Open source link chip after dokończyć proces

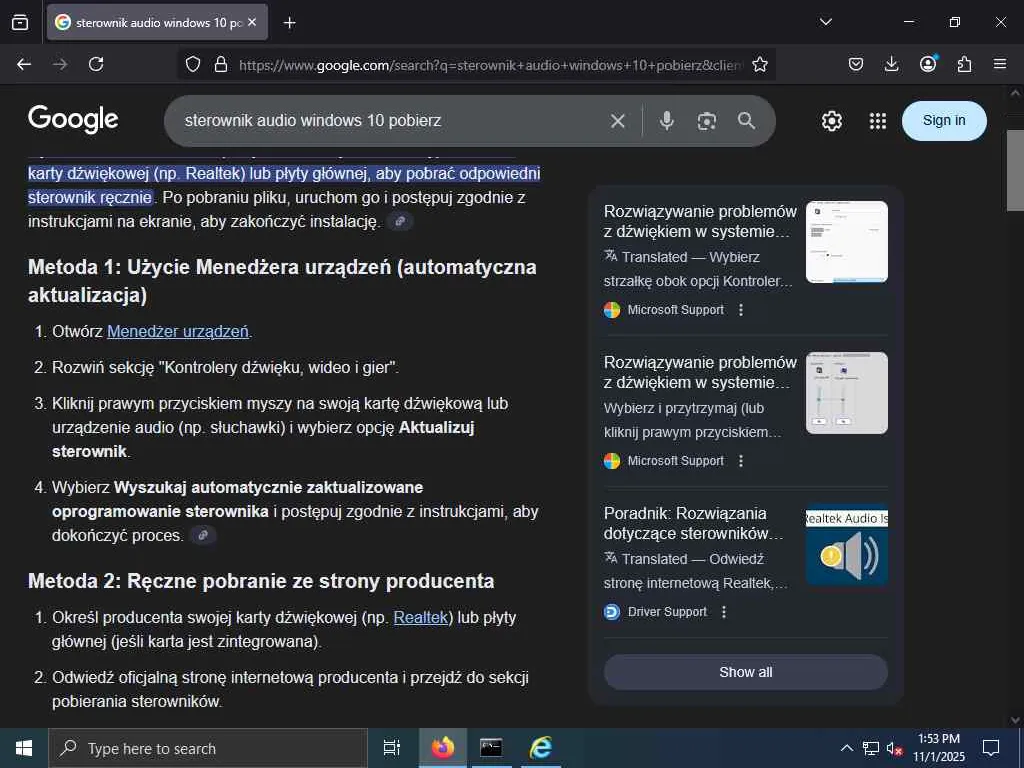[202, 536]
